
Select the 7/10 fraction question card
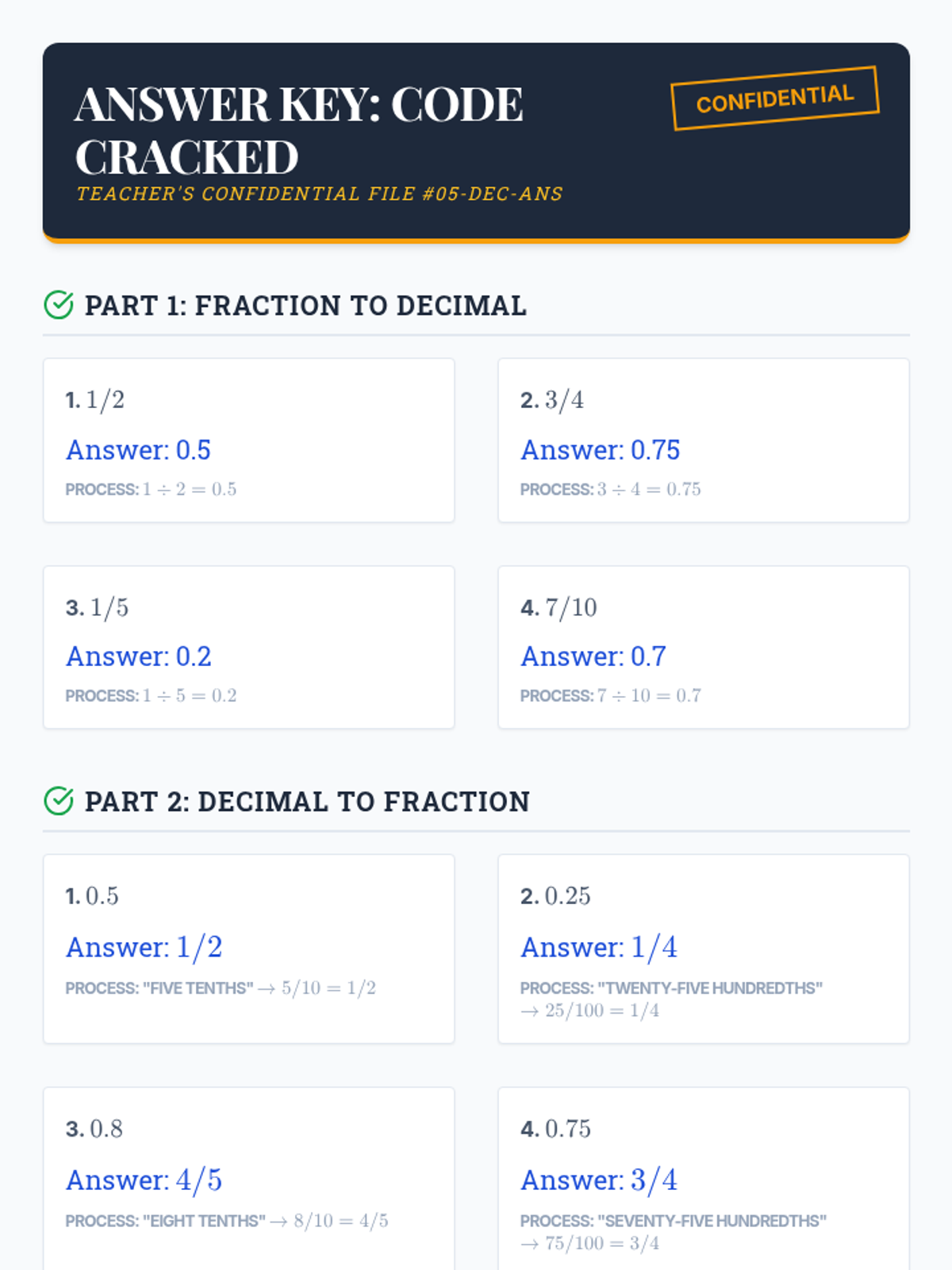[704, 647]
